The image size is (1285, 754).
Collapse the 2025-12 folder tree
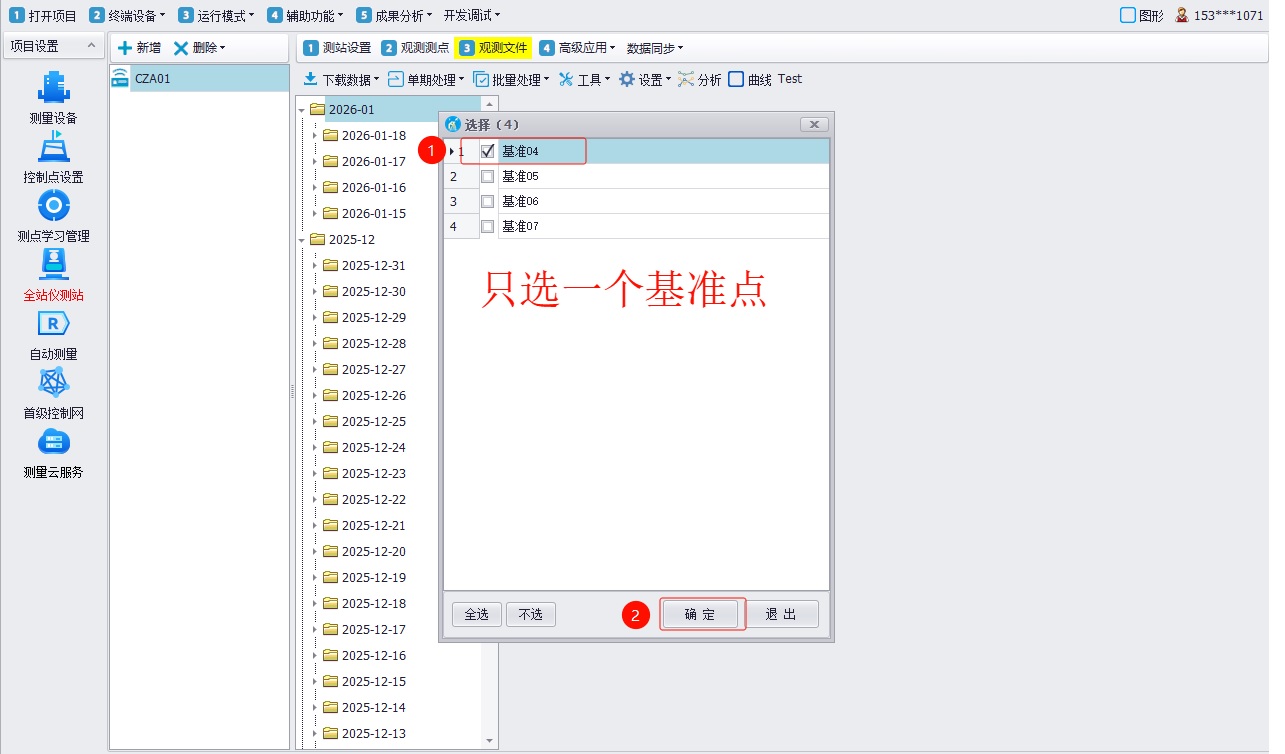302,239
